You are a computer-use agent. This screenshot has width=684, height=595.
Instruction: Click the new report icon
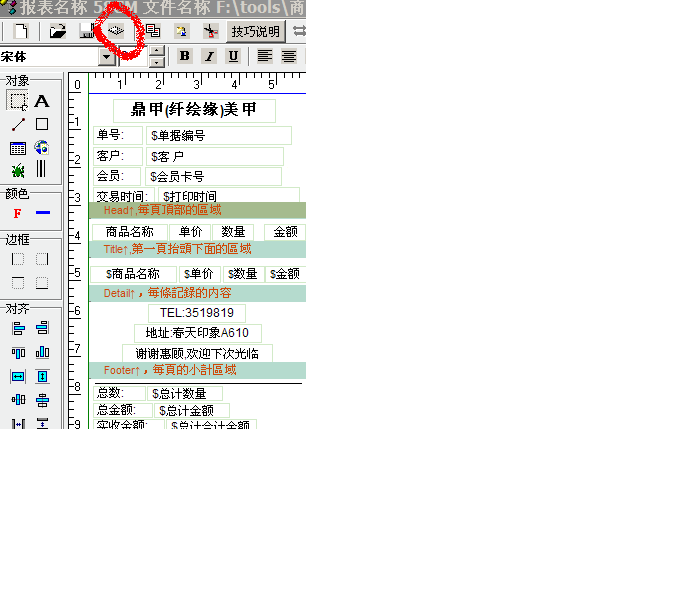tap(20, 31)
